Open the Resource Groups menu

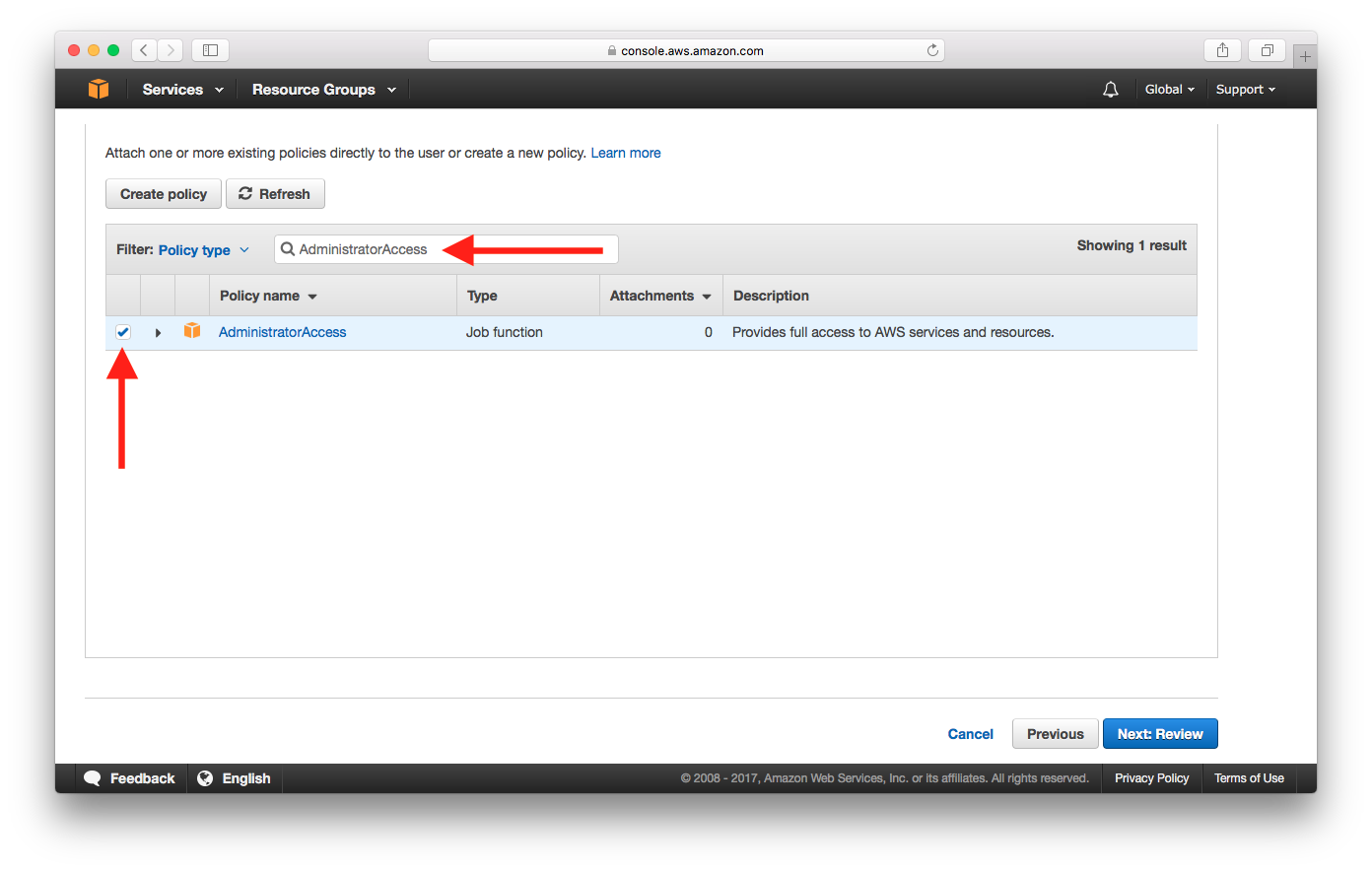pyautogui.click(x=323, y=90)
